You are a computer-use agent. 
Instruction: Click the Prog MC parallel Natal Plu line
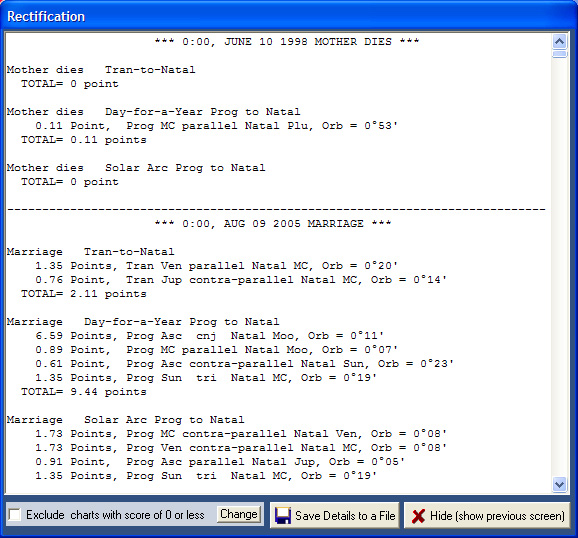(216, 126)
